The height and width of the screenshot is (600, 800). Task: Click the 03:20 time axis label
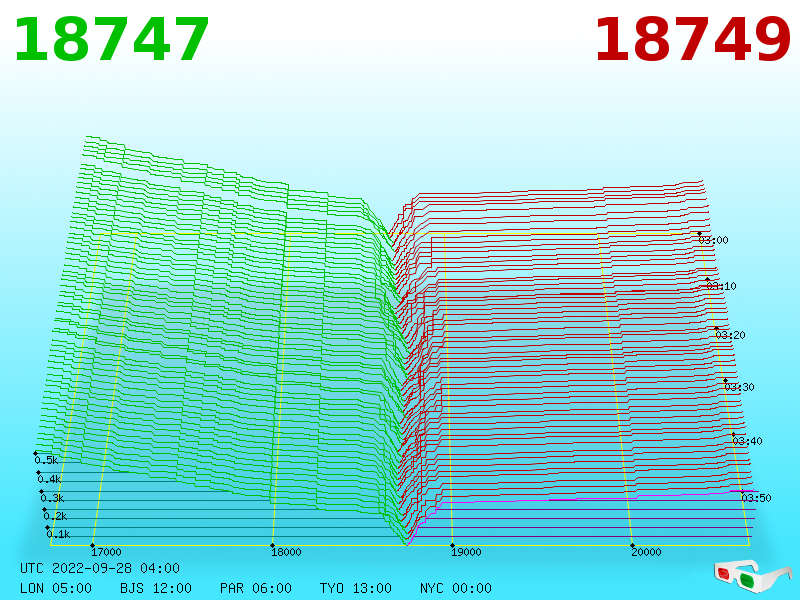point(731,335)
